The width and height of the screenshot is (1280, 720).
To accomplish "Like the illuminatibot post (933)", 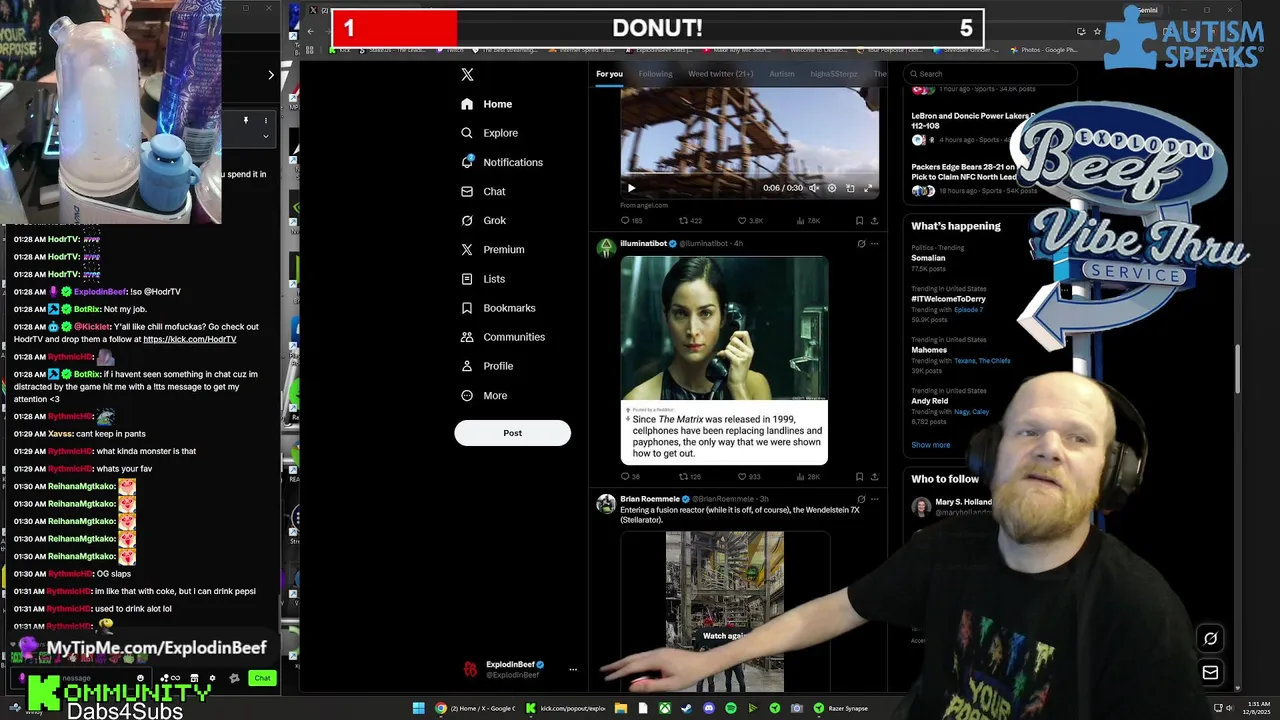I will [749, 477].
